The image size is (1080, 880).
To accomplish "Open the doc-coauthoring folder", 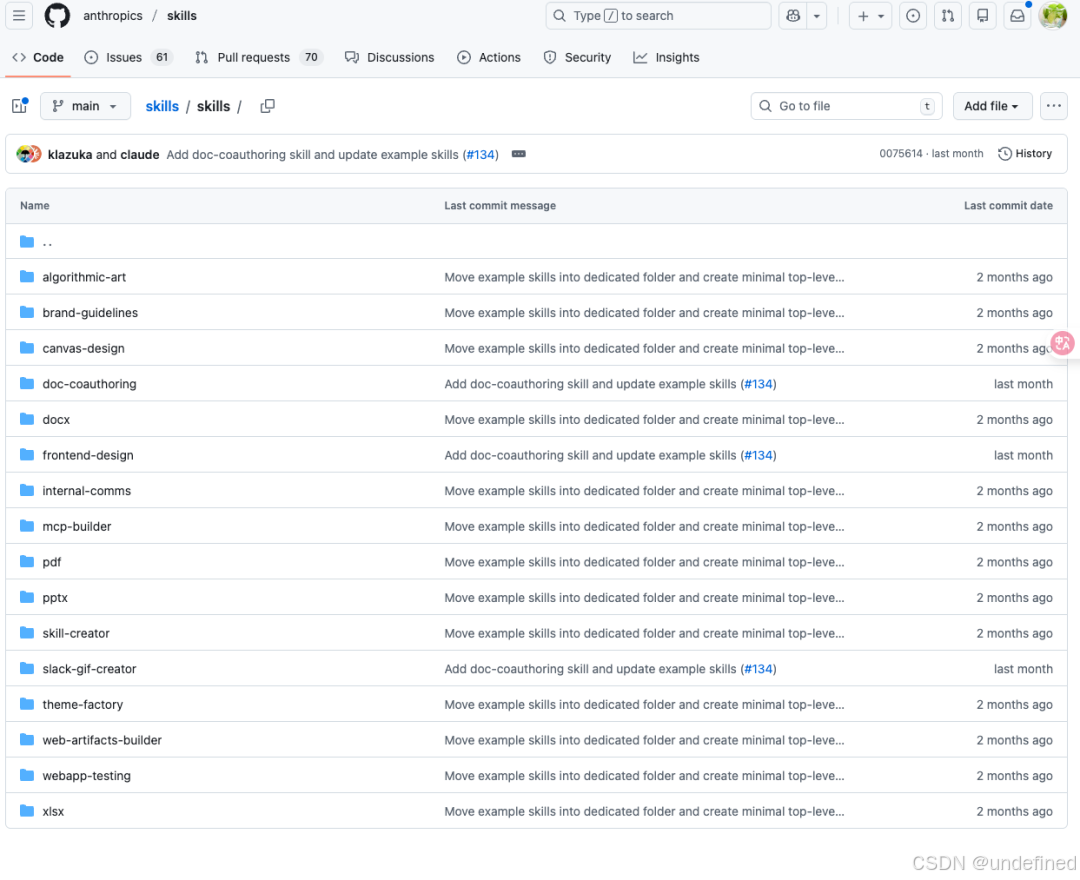I will [90, 384].
